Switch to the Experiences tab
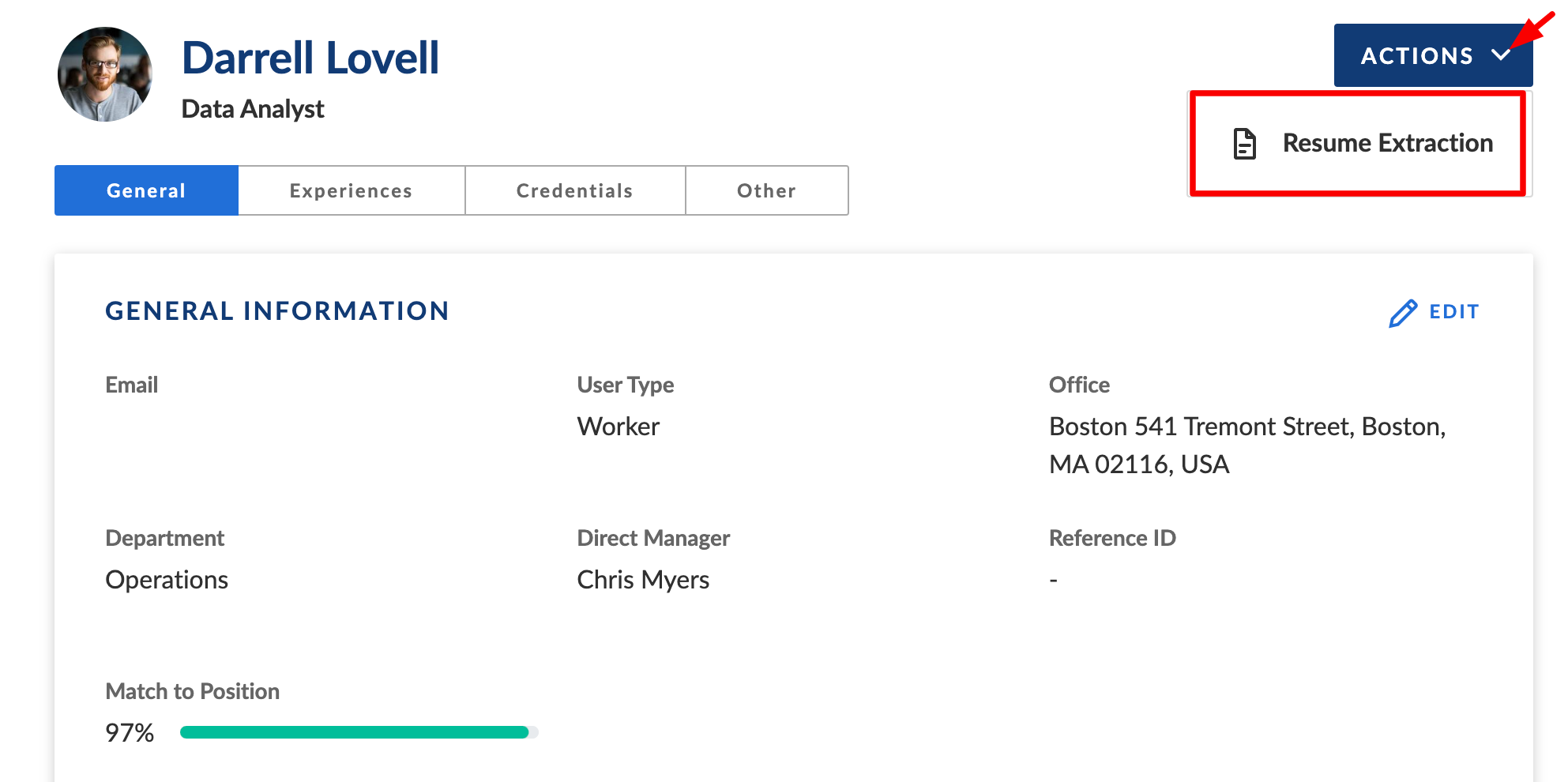This screenshot has width=1568, height=782. [352, 190]
